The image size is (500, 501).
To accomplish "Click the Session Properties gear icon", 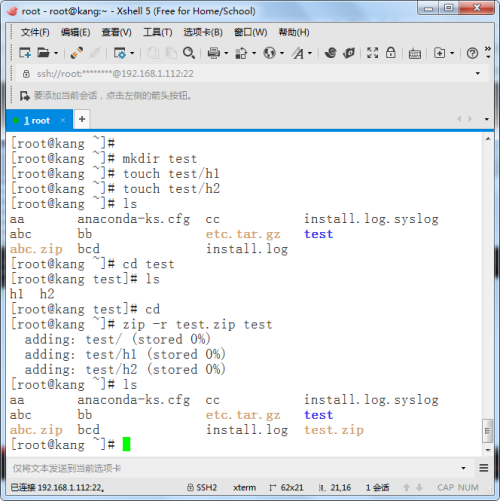I will [120, 53].
